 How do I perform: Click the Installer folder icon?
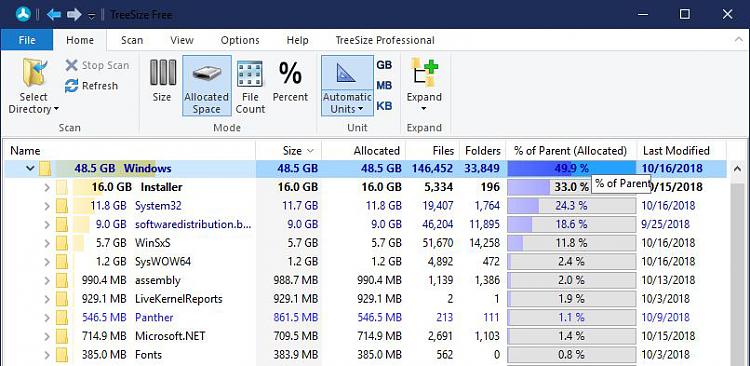click(62, 187)
